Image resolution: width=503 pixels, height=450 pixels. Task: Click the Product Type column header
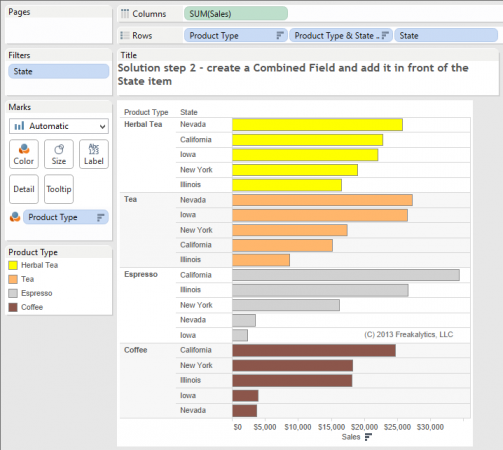coord(146,112)
